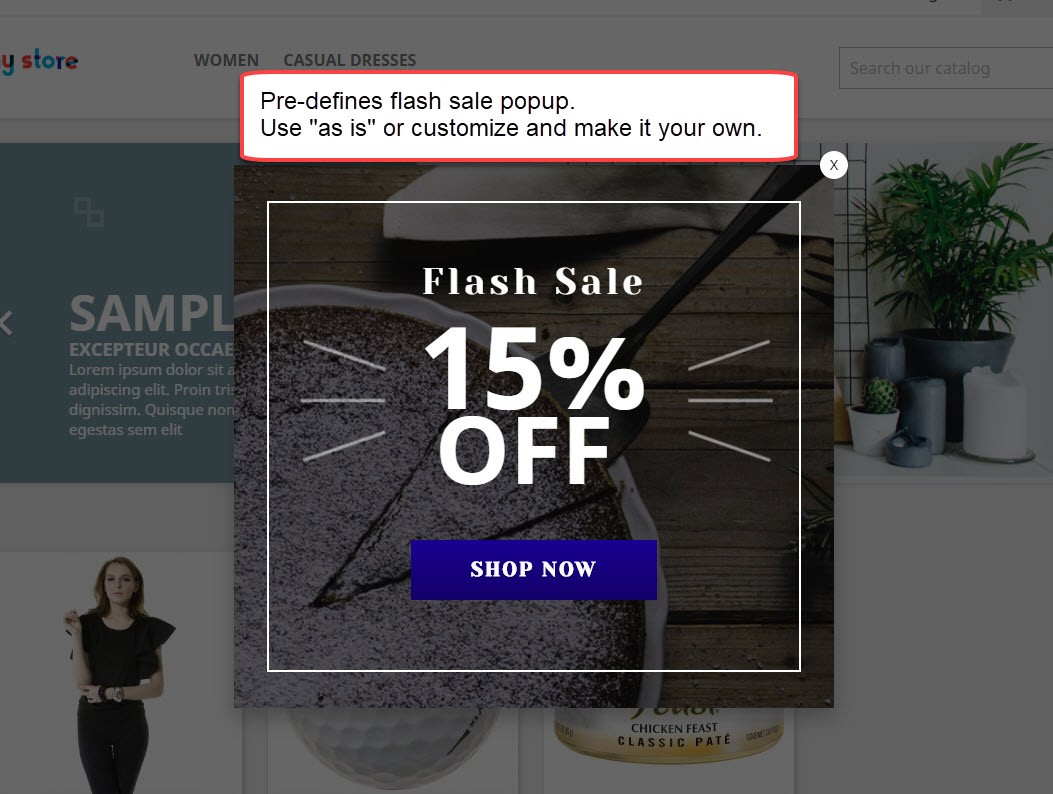1053x794 pixels.
Task: Select the woman in black top product
Action: [118, 674]
